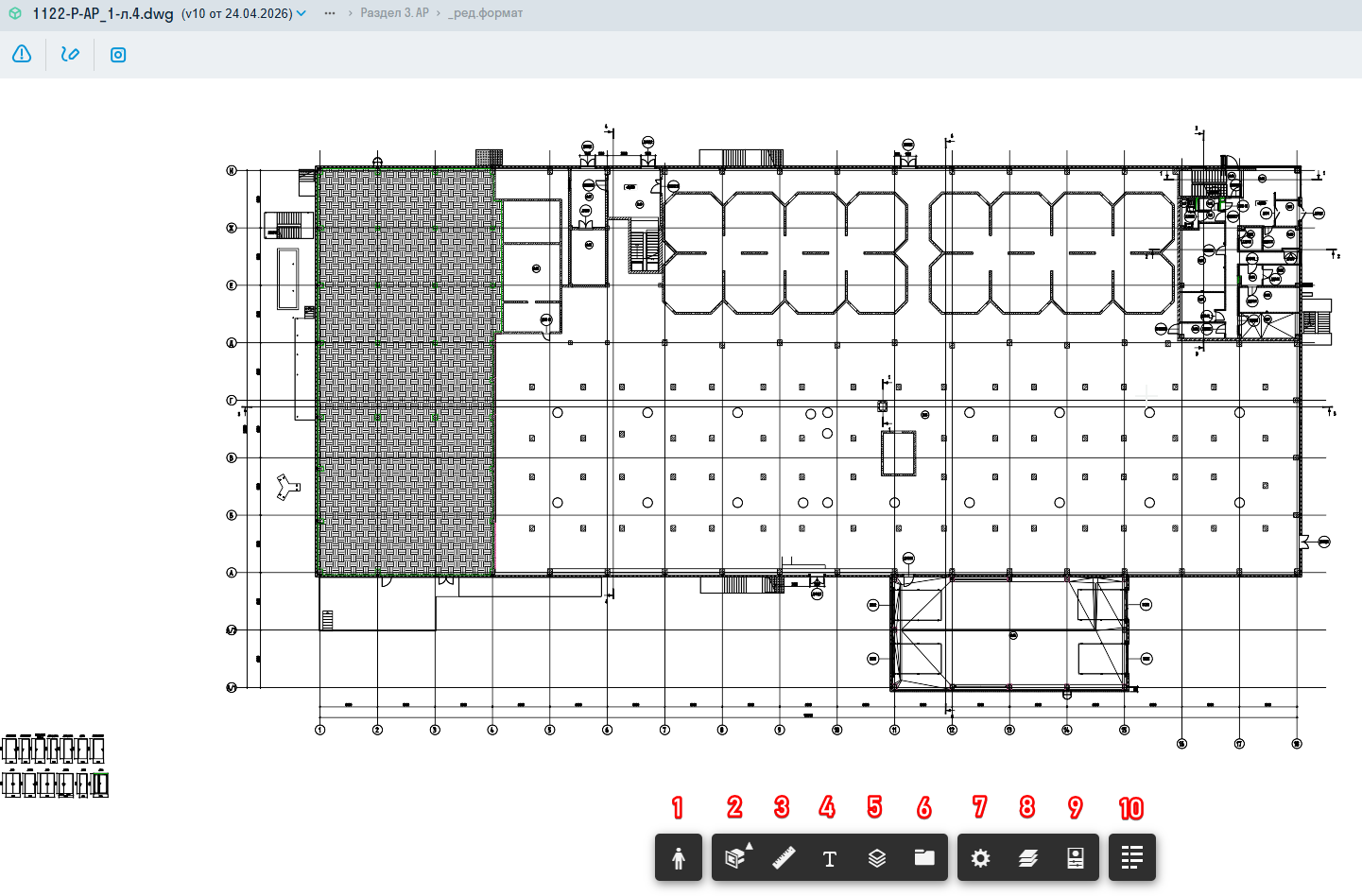Open the solid stacked sheets icon
Image resolution: width=1362 pixels, height=896 pixels.
click(1028, 858)
